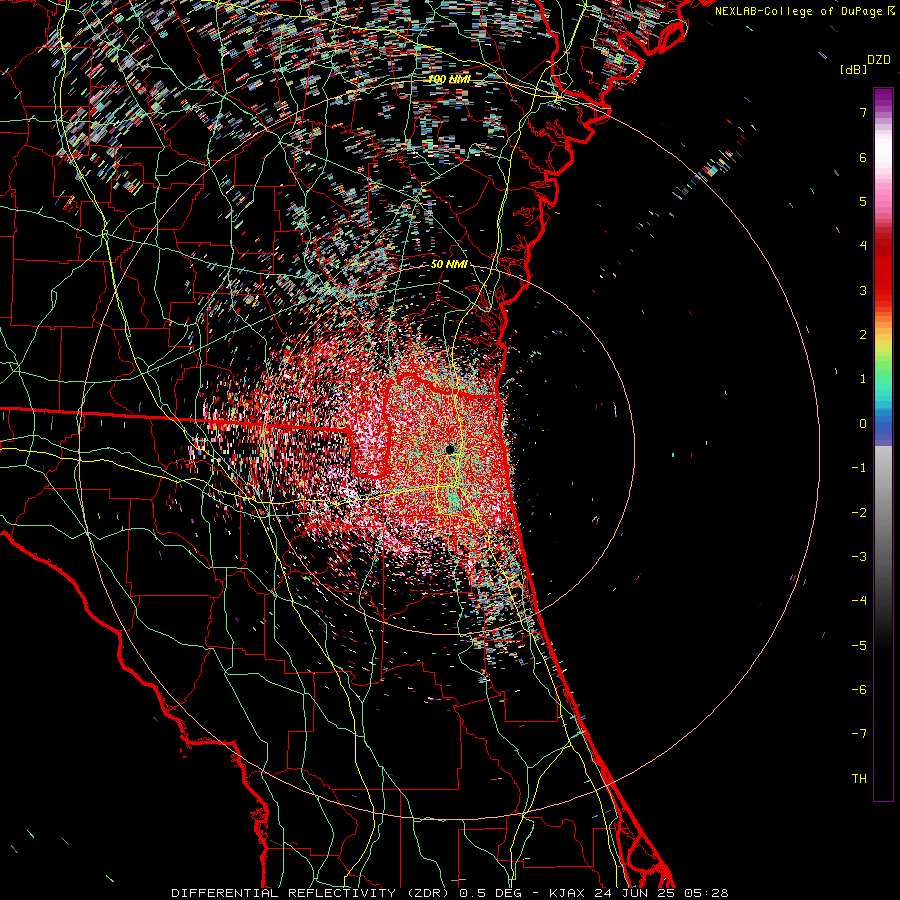Click the 4 value on color scale
This screenshot has width=900, height=900.
[863, 246]
